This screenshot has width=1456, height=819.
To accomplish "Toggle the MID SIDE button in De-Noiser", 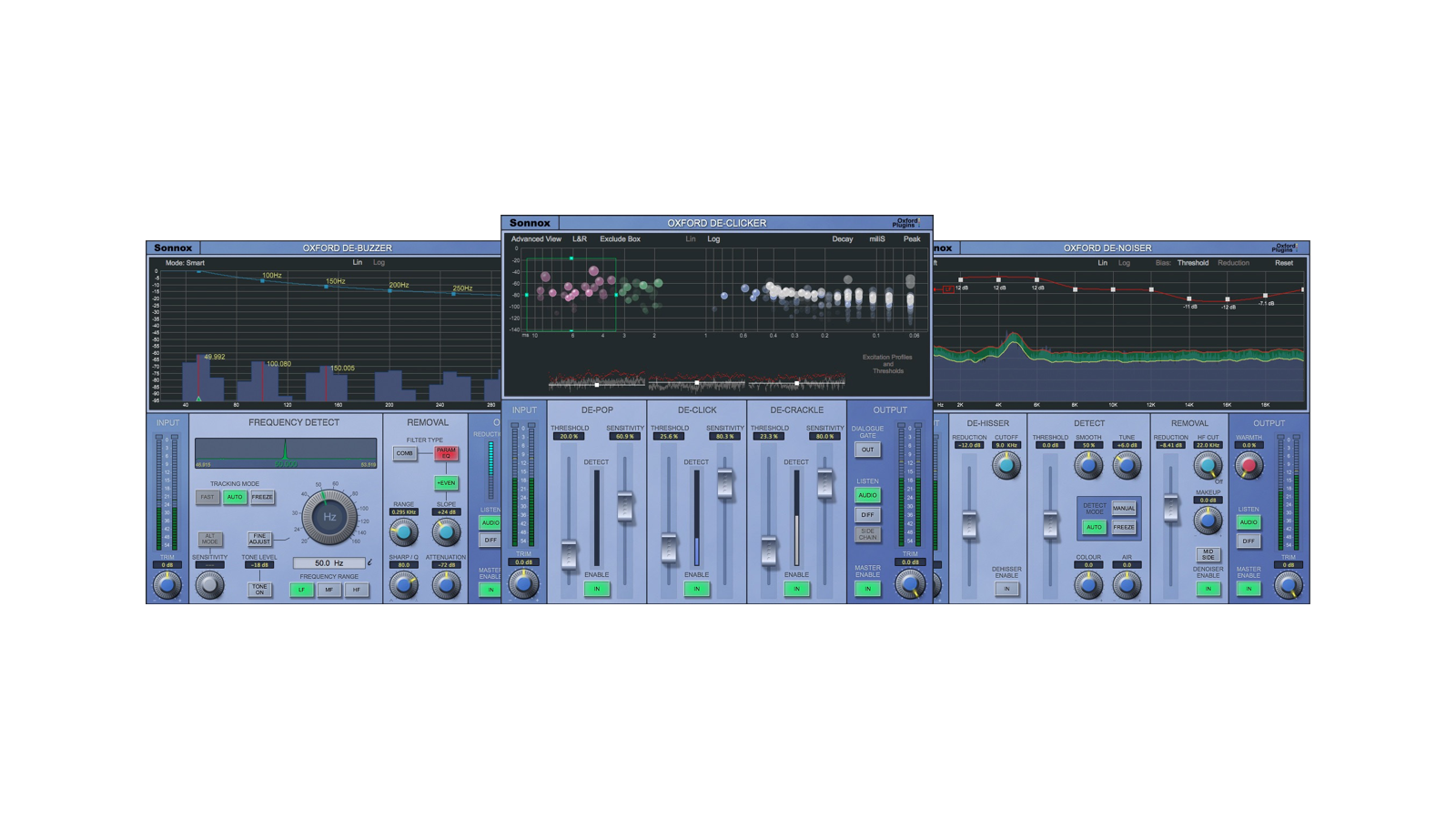I will (1208, 554).
